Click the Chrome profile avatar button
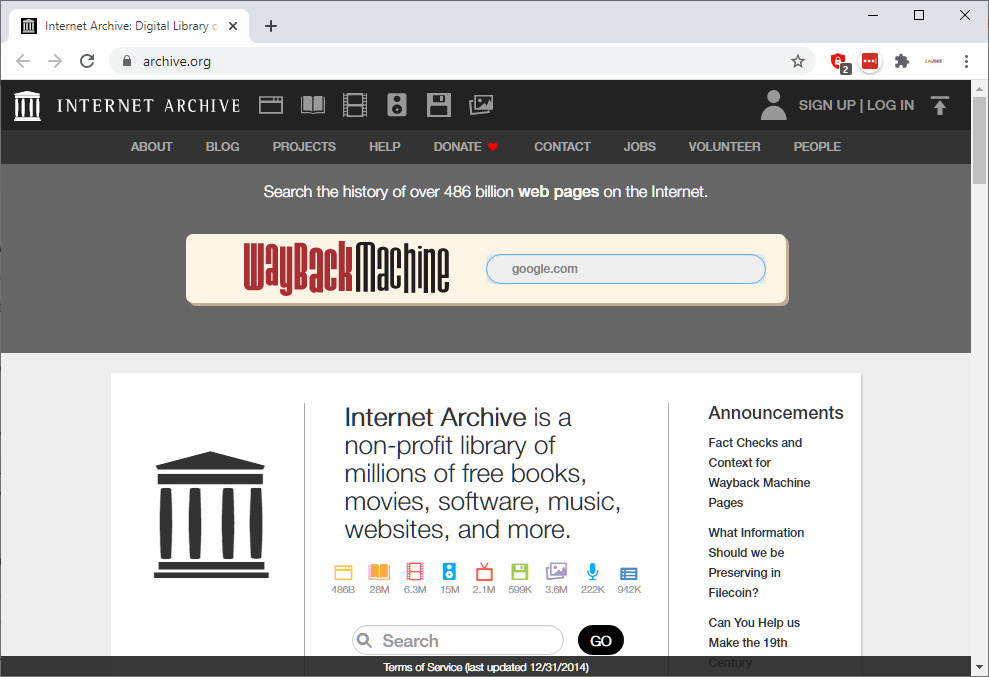989x677 pixels. (933, 61)
